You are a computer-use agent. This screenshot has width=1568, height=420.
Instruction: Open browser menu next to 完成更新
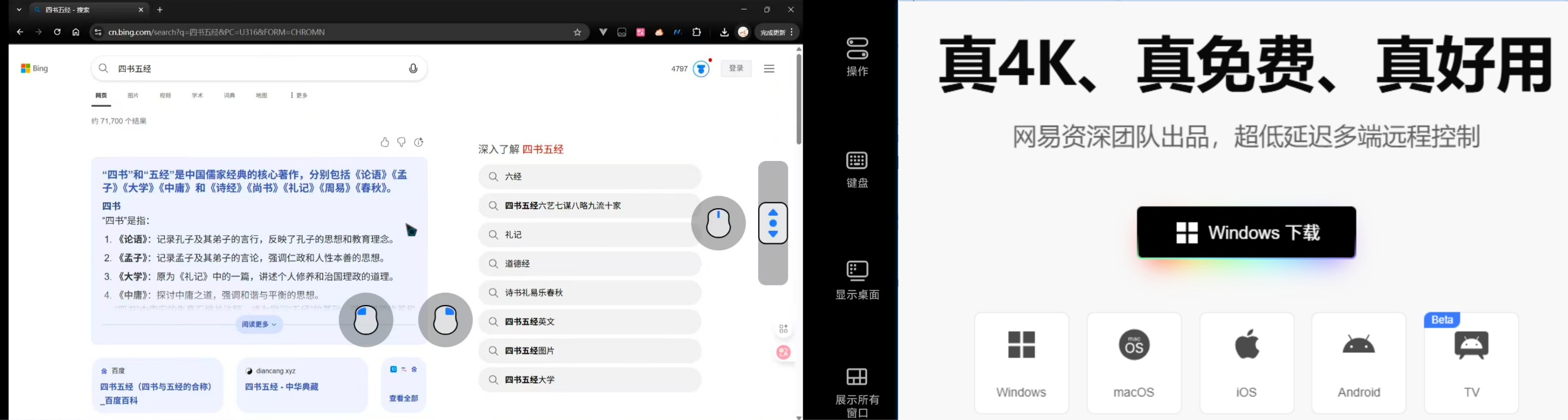coord(792,32)
